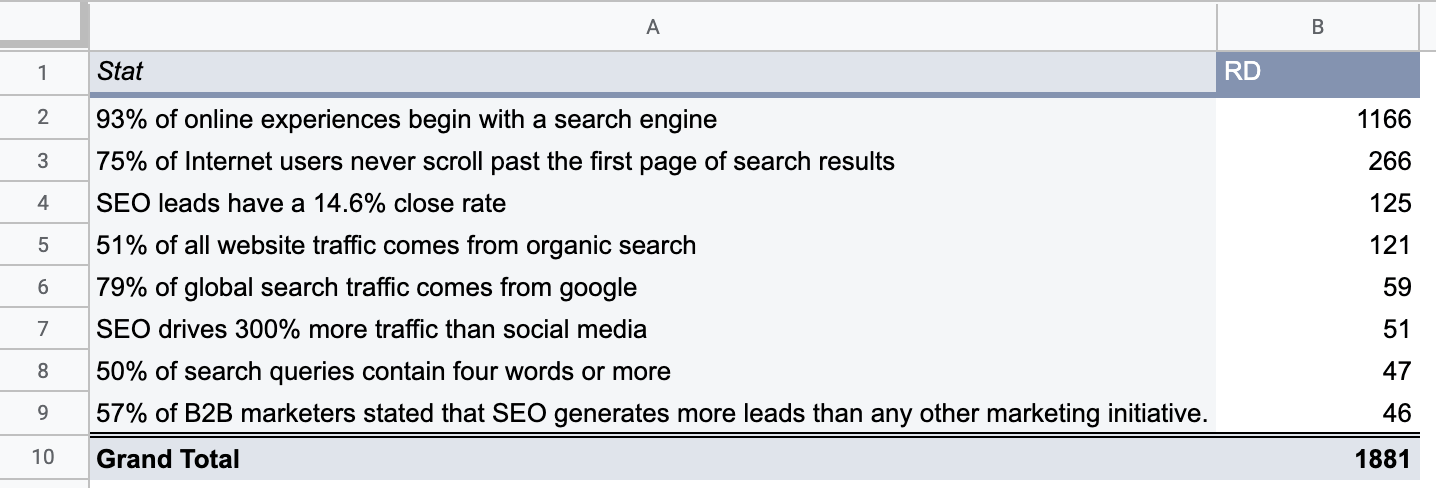Click 'SEO leads have a 14.6% close rate'

click(301, 204)
